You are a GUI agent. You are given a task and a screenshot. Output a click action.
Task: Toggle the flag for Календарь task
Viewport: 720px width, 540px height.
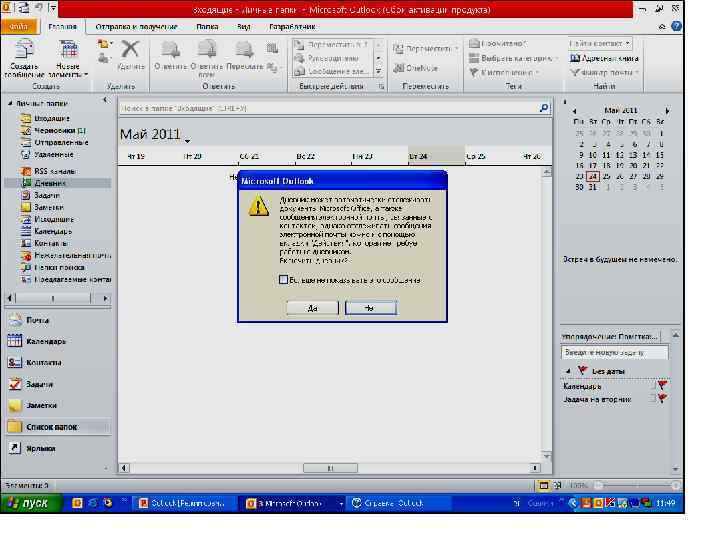662,385
